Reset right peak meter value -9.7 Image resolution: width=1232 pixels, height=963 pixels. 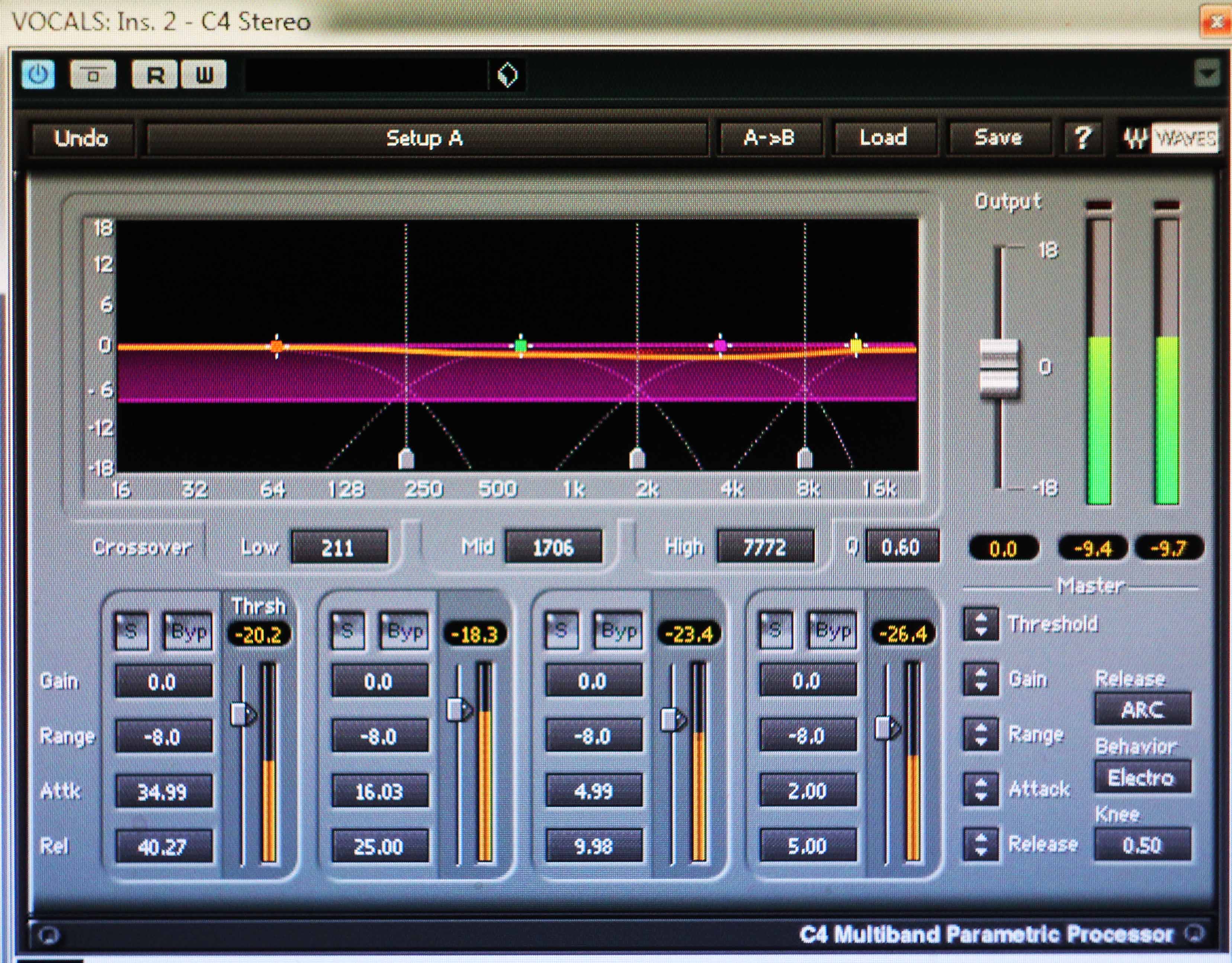point(1170,548)
